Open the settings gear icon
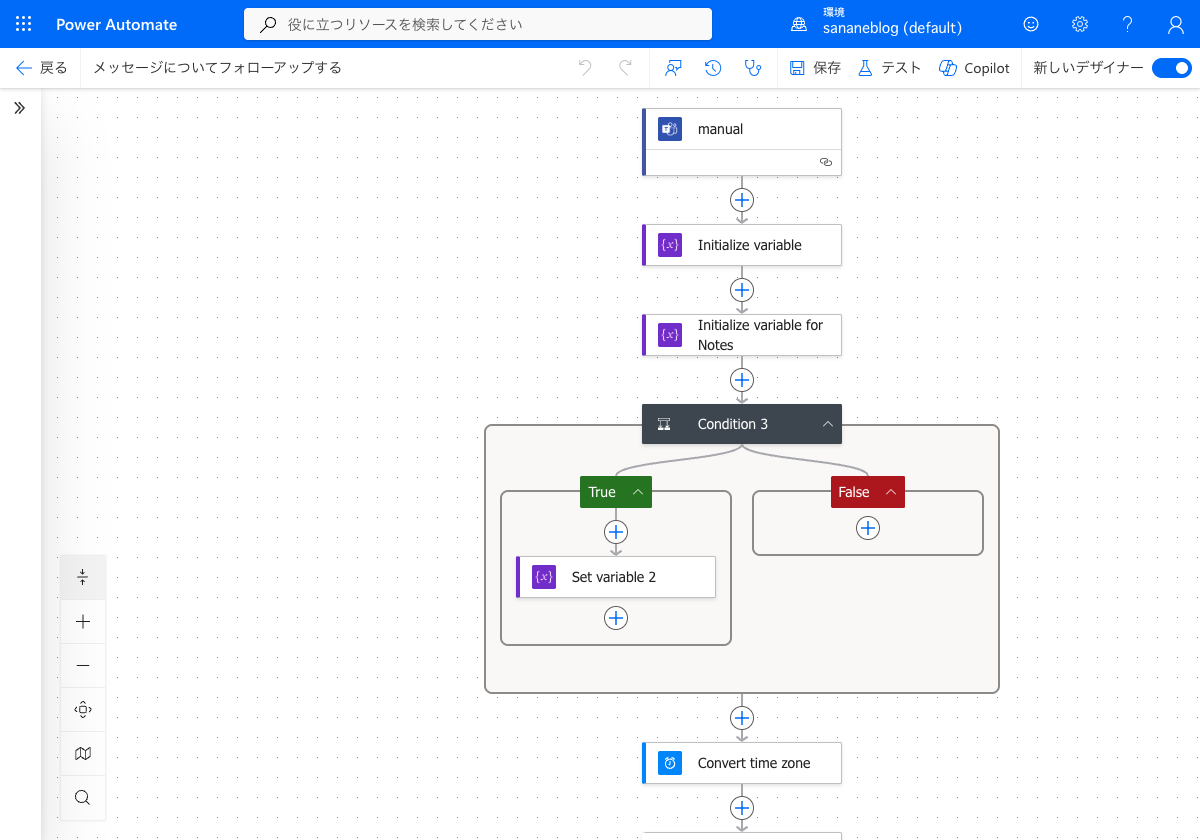Image resolution: width=1200 pixels, height=840 pixels. click(x=1080, y=24)
